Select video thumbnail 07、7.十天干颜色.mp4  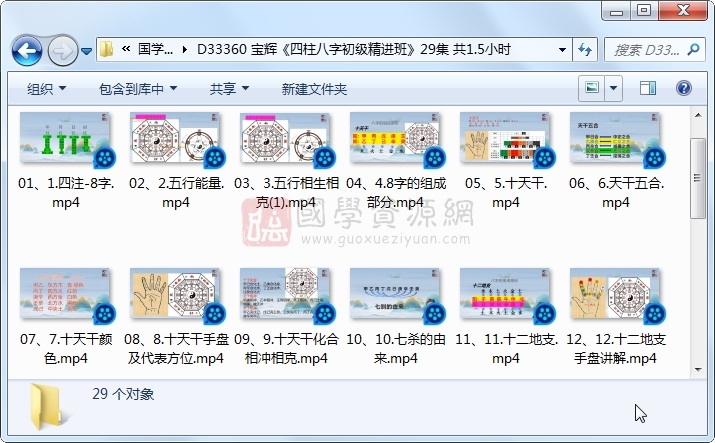(66, 295)
